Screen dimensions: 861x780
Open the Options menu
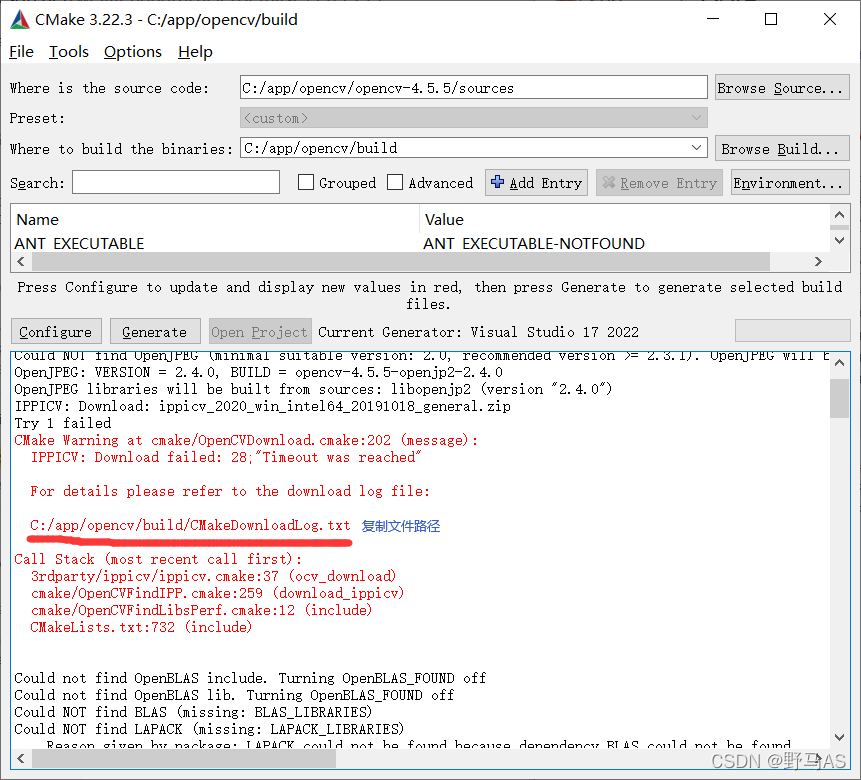(133, 52)
